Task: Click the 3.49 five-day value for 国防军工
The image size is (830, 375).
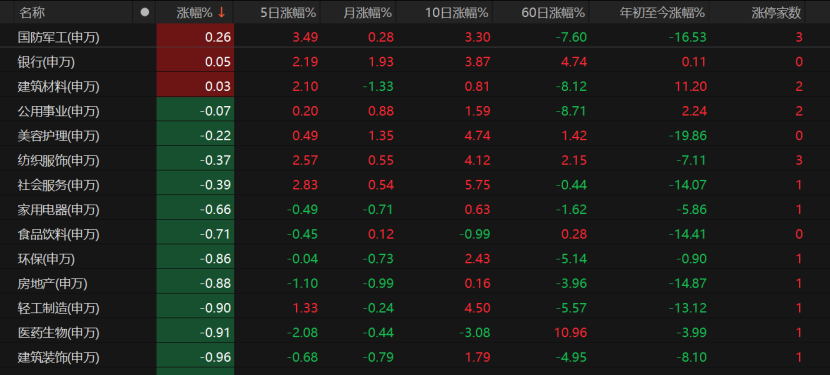Action: (305, 37)
